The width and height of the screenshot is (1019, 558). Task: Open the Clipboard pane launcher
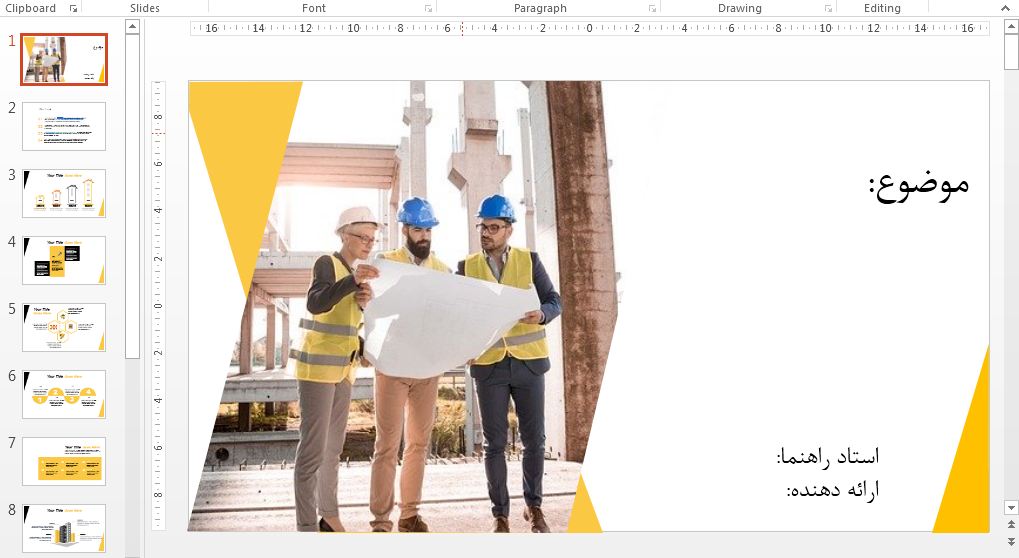pos(74,9)
